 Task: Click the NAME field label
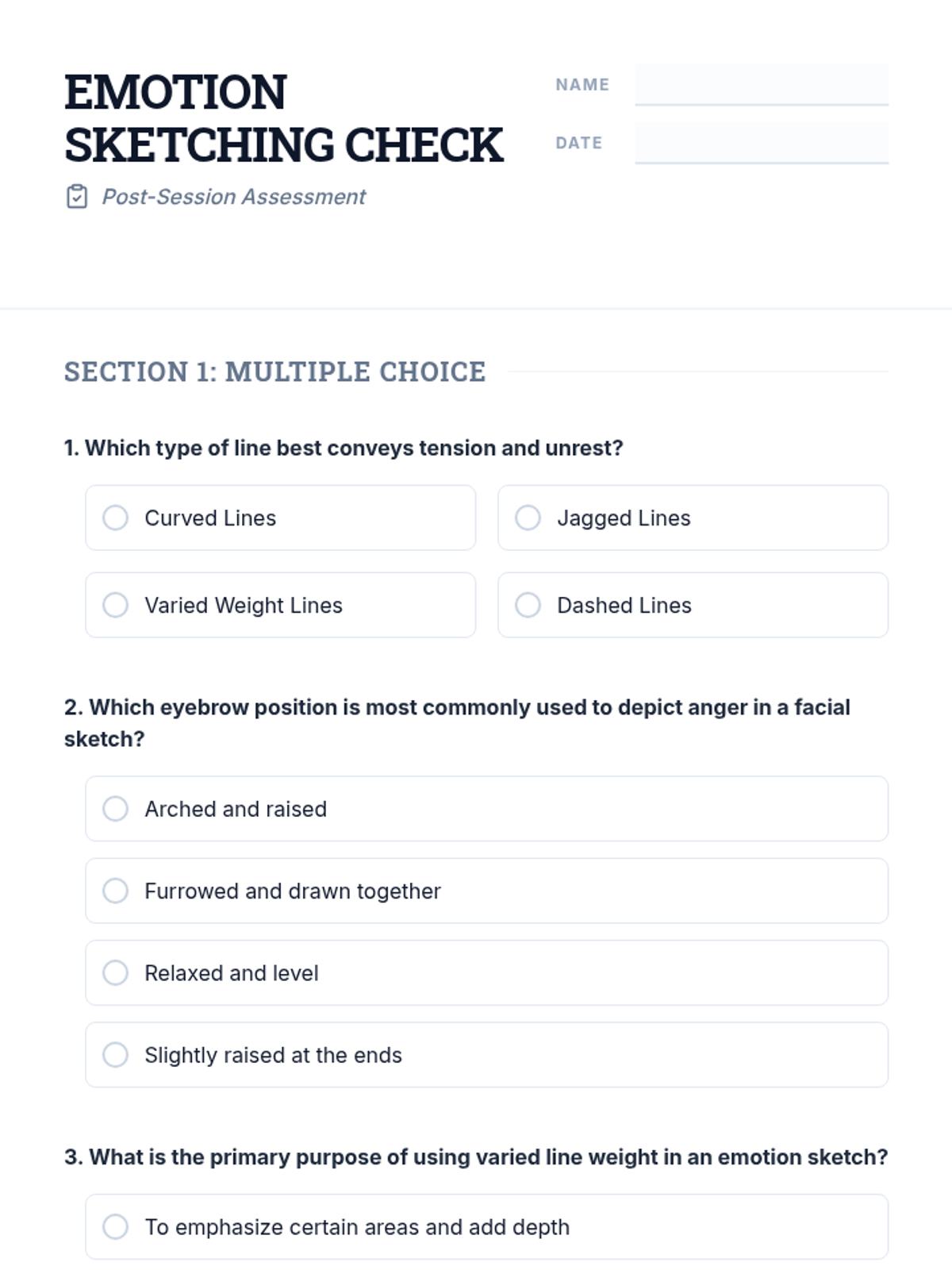click(x=582, y=85)
